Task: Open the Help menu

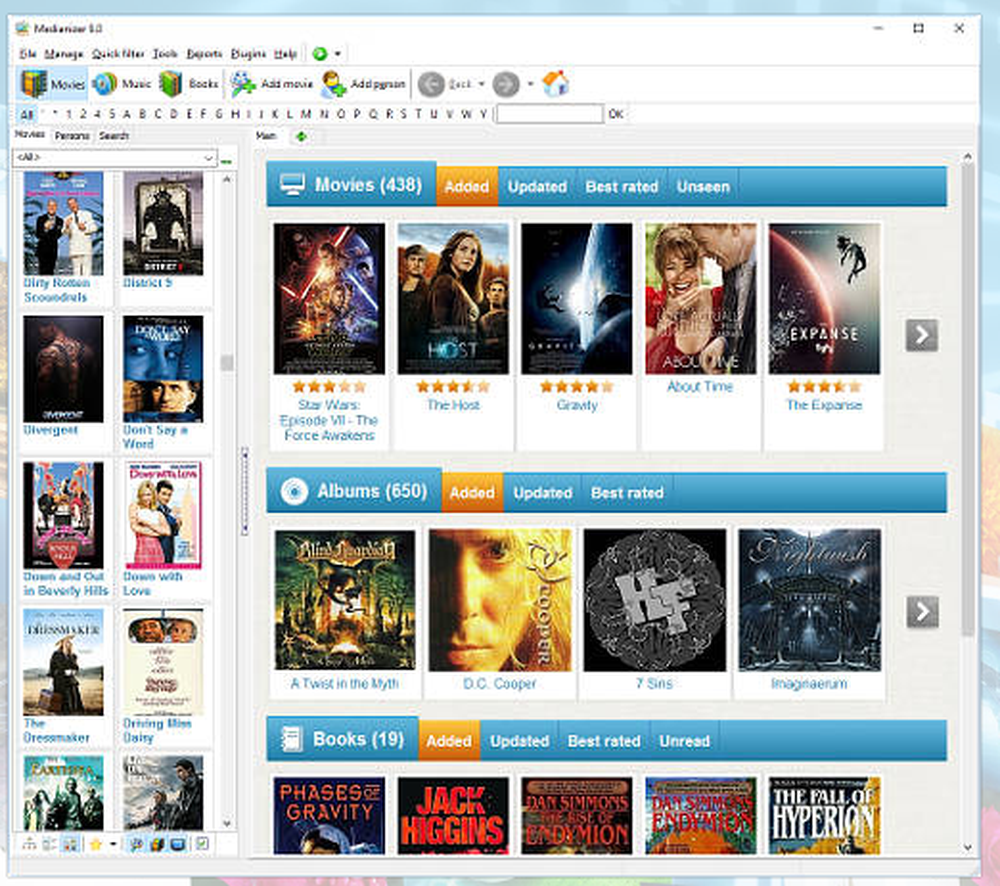Action: 285,54
